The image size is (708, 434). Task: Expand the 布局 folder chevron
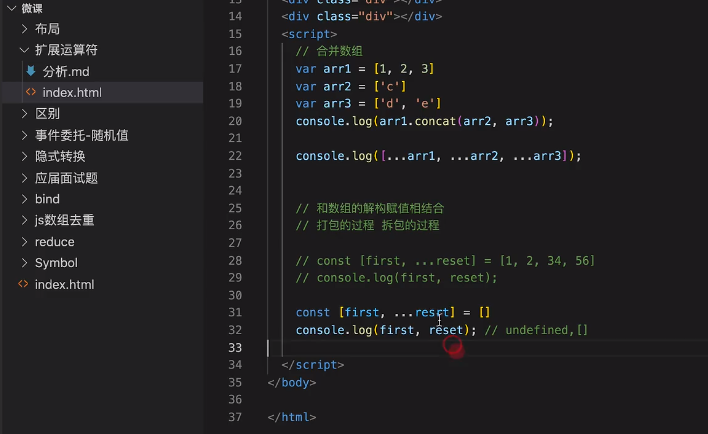click(x=24, y=29)
